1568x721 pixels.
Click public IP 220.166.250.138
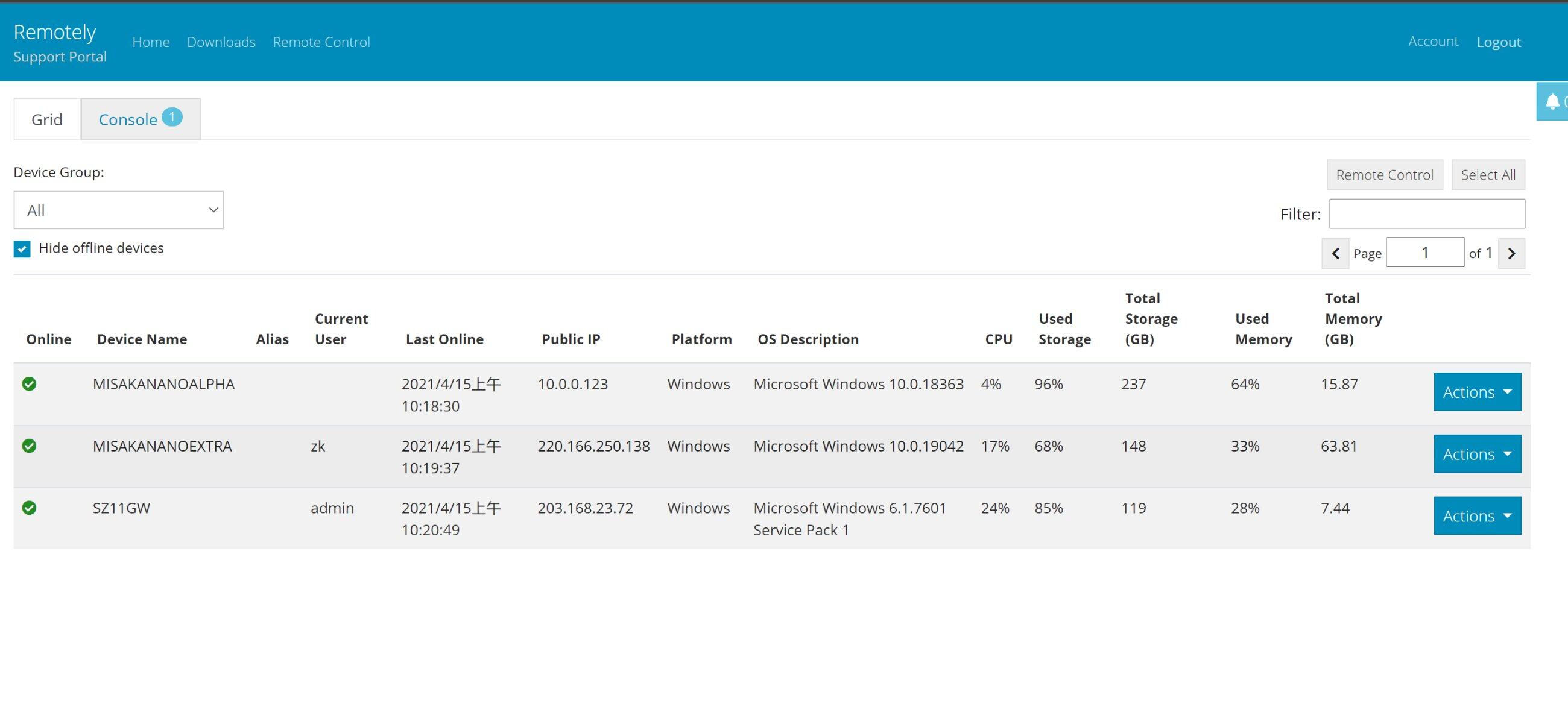pos(593,446)
